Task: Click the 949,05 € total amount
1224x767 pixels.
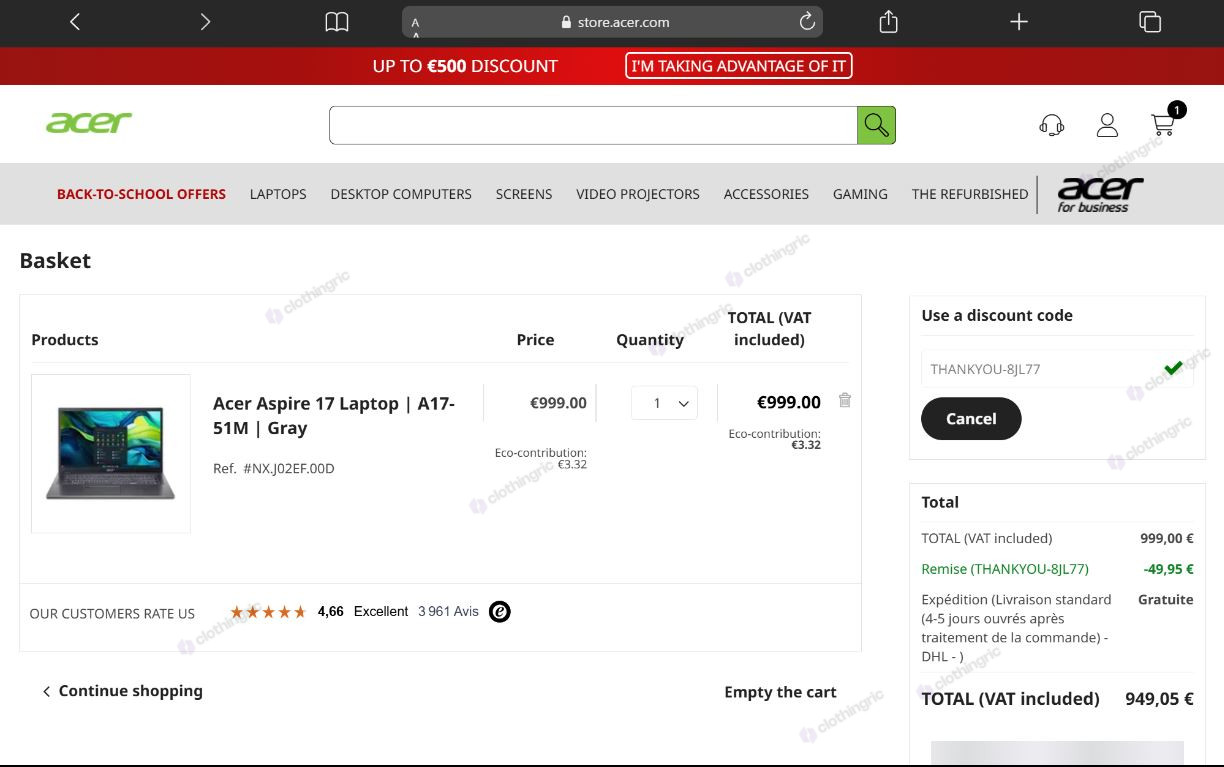Action: click(x=1159, y=699)
